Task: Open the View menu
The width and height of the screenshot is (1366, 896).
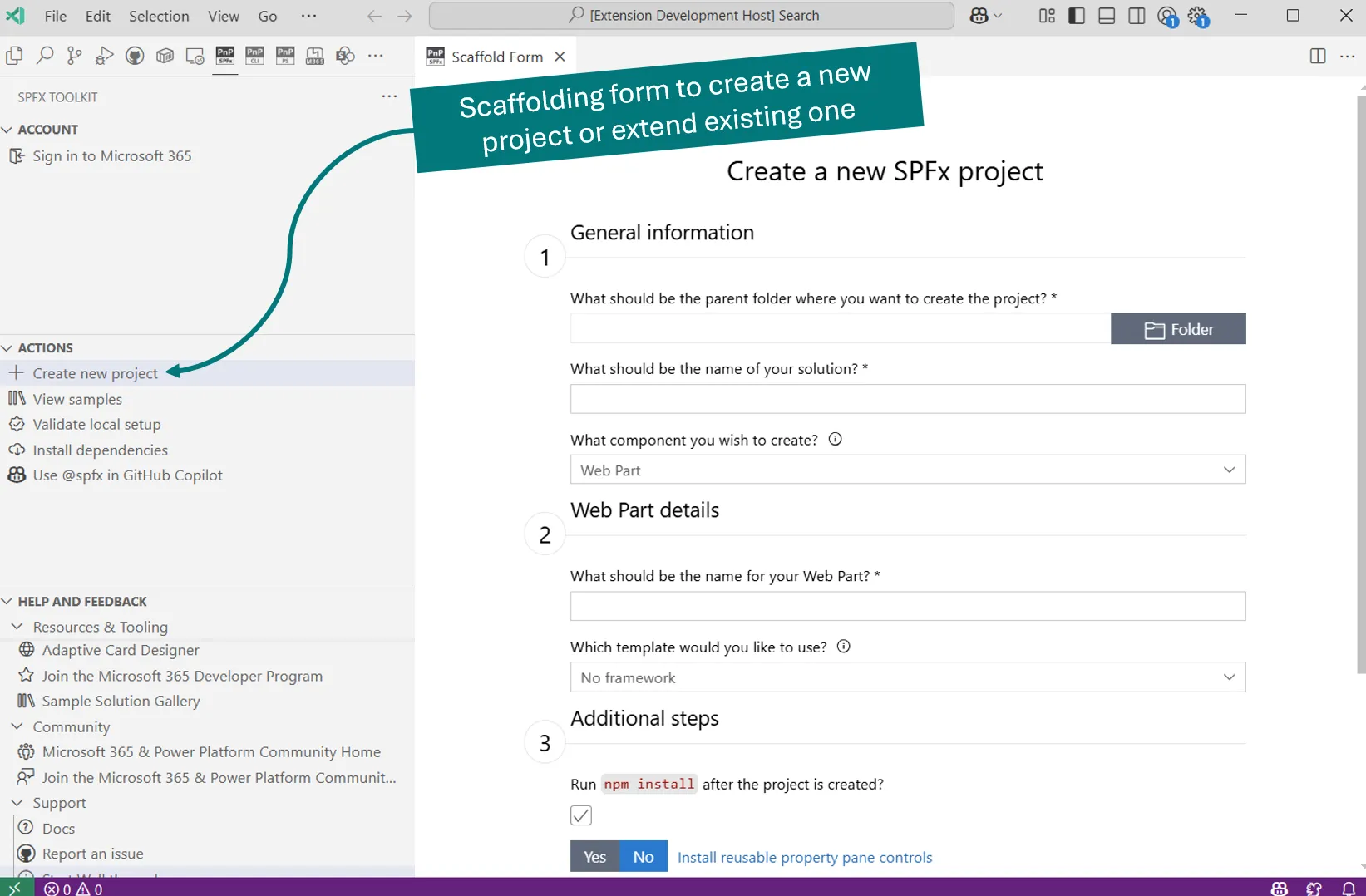Action: click(224, 16)
